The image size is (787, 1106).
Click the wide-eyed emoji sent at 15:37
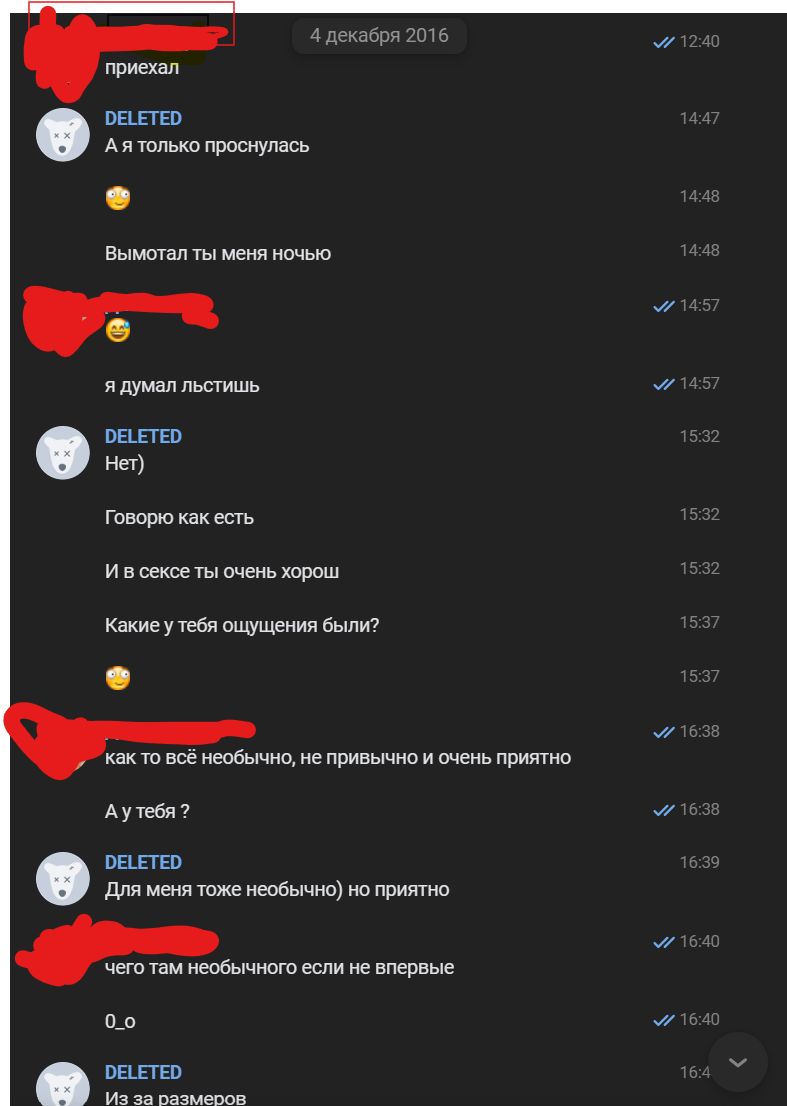(x=118, y=678)
